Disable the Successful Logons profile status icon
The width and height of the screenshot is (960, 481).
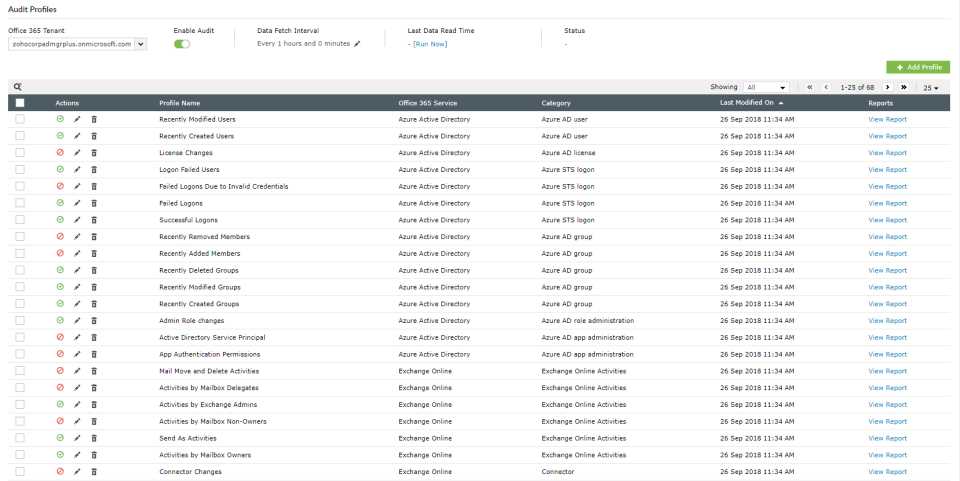point(60,220)
